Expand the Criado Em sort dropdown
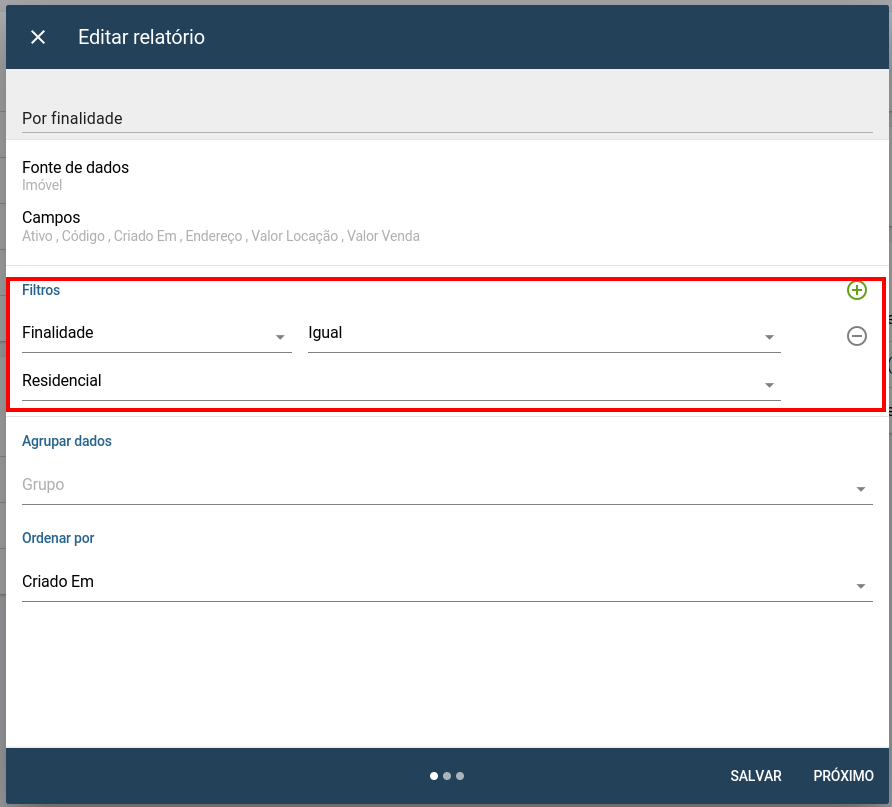Image resolution: width=892 pixels, height=807 pixels. [x=447, y=582]
